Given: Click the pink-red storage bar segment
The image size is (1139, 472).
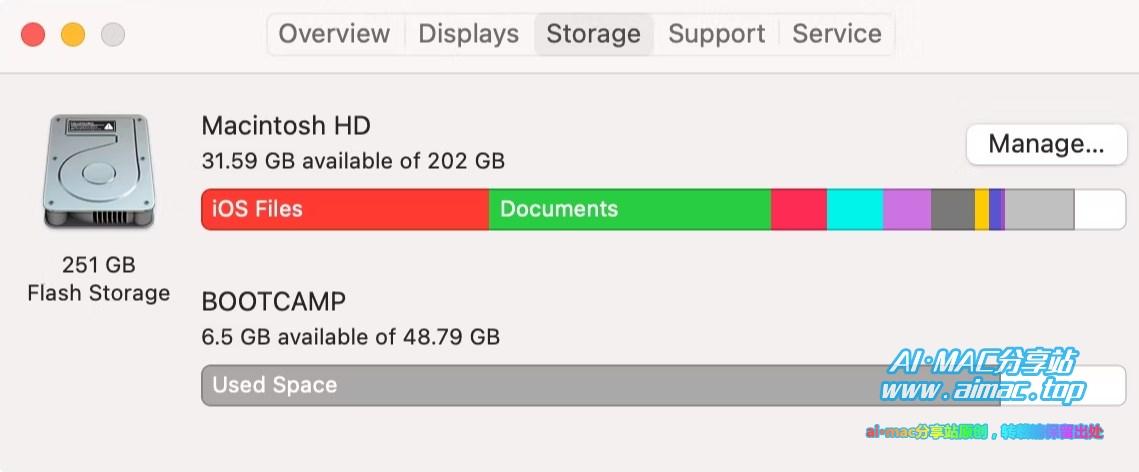Looking at the screenshot, I should pos(799,209).
